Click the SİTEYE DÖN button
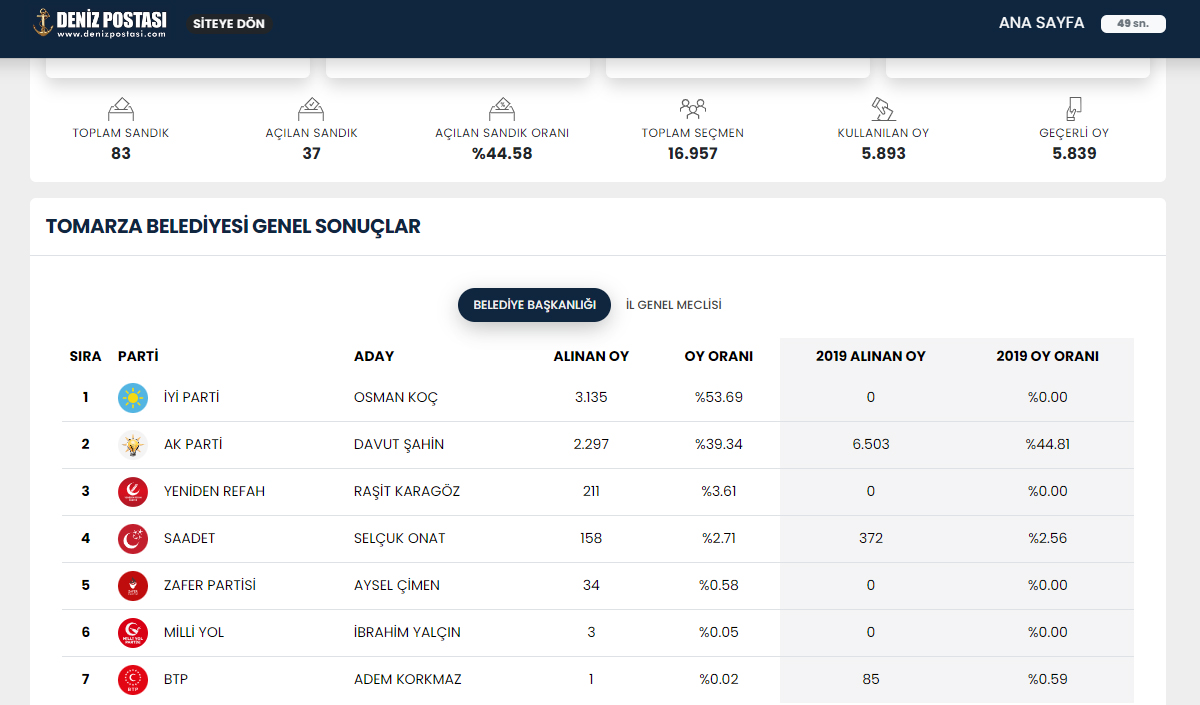 pos(229,23)
